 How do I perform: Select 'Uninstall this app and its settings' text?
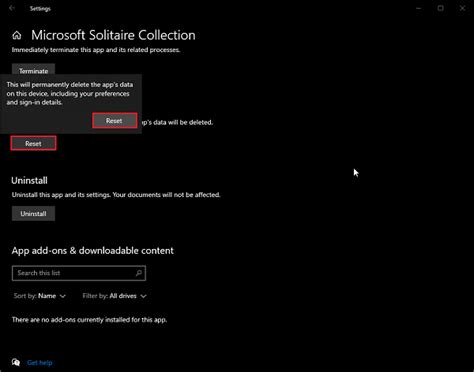116,195
